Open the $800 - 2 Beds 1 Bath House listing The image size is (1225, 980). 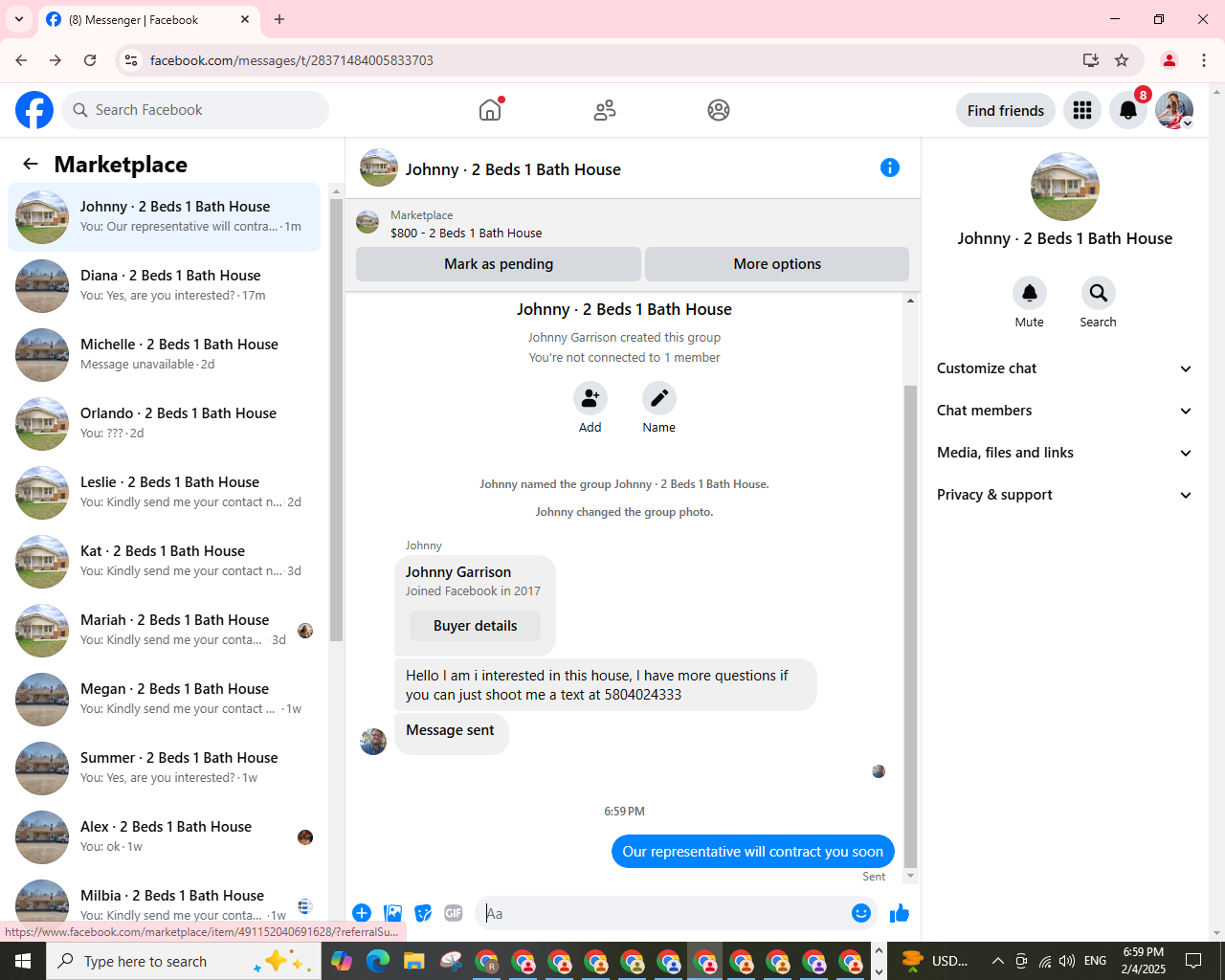[466, 233]
